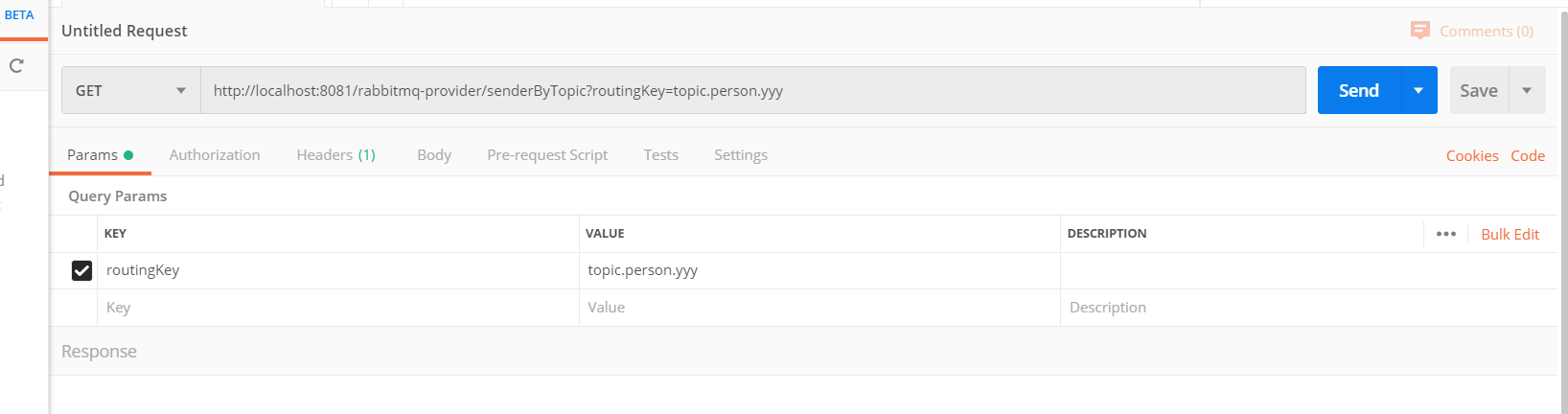Viewport: 1568px width, 414px height.
Task: Click the empty Key placeholder field
Action: tap(335, 308)
